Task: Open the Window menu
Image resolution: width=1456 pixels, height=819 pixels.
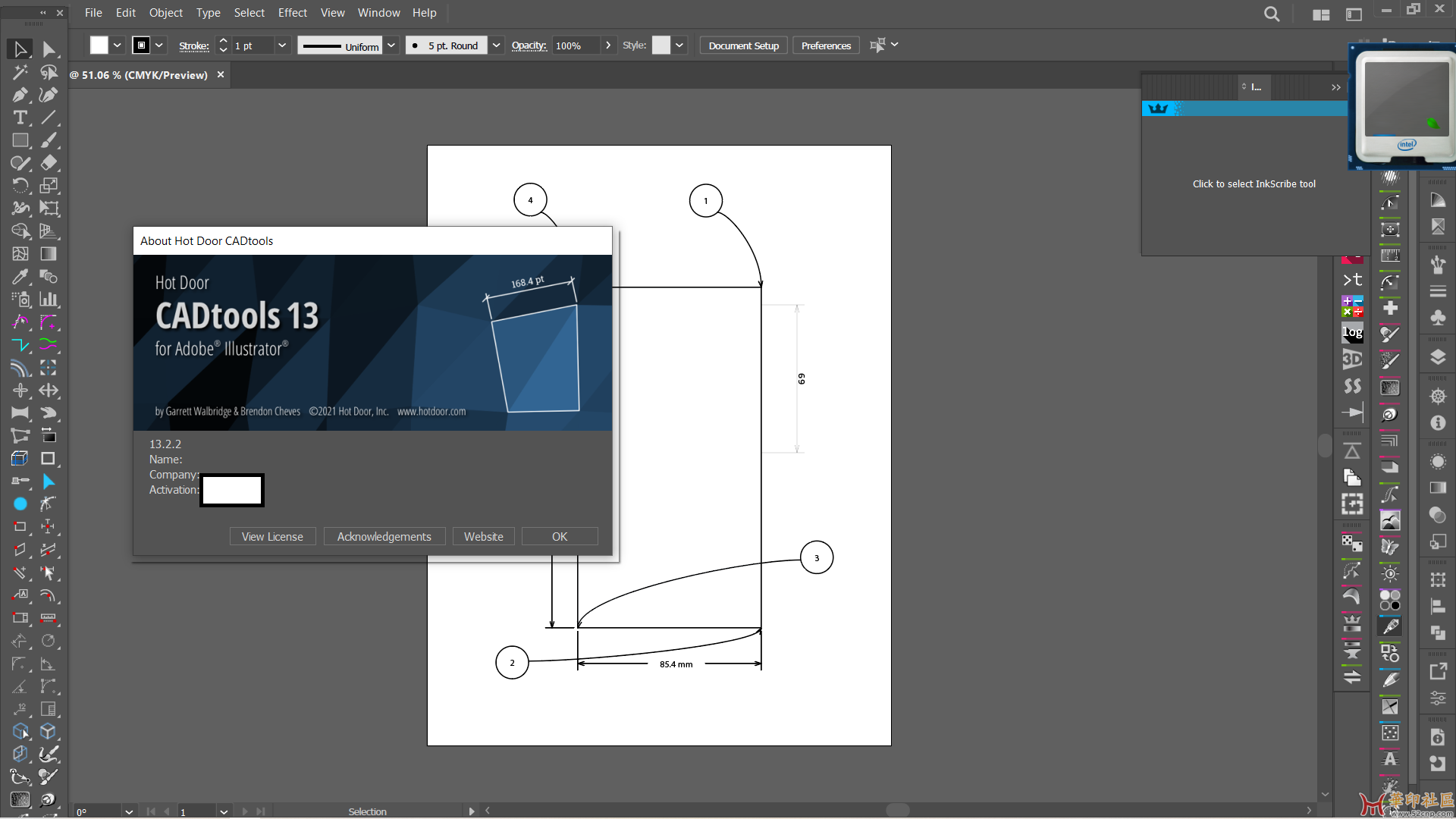Action: 378,13
